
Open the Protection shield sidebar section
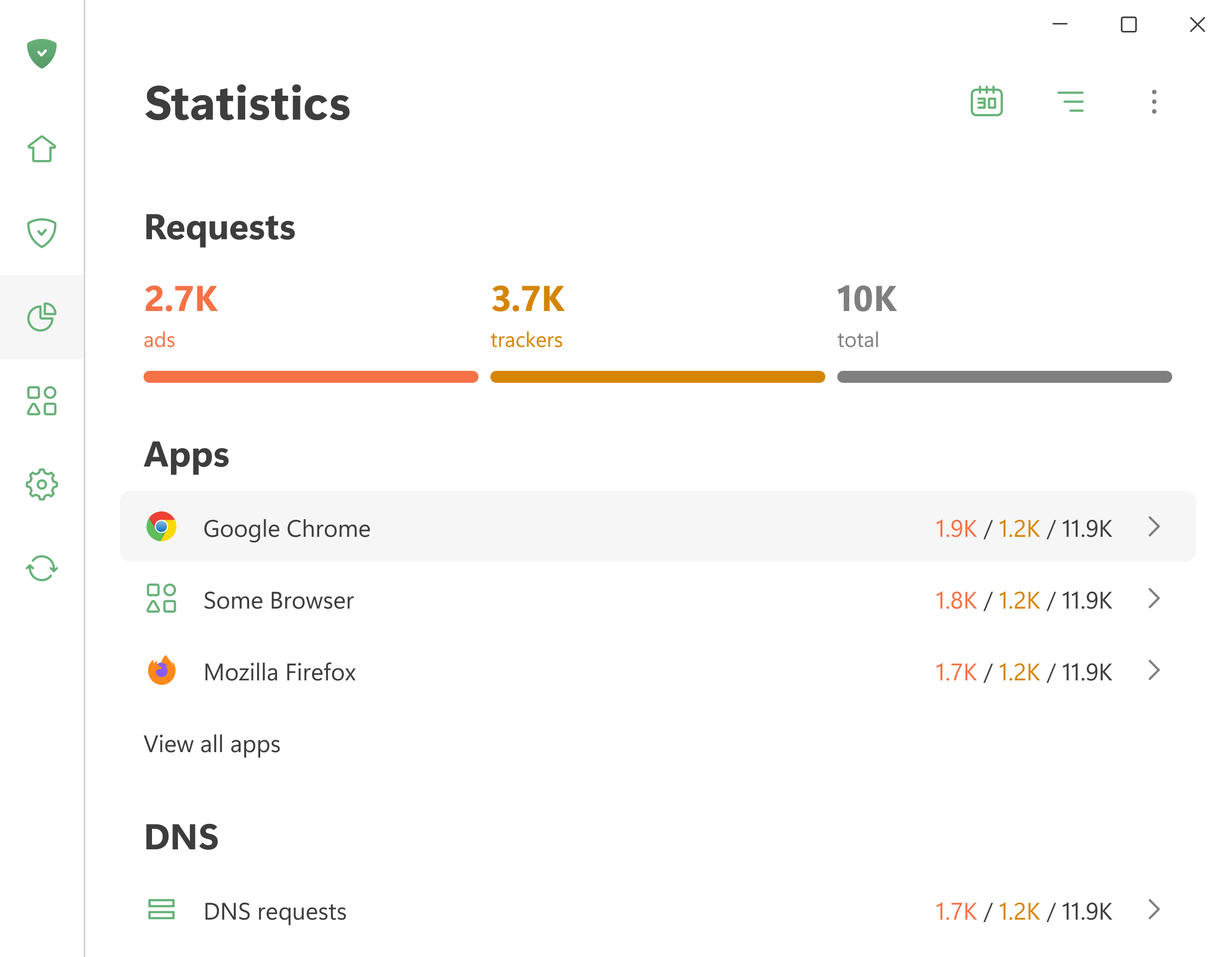[x=42, y=232]
